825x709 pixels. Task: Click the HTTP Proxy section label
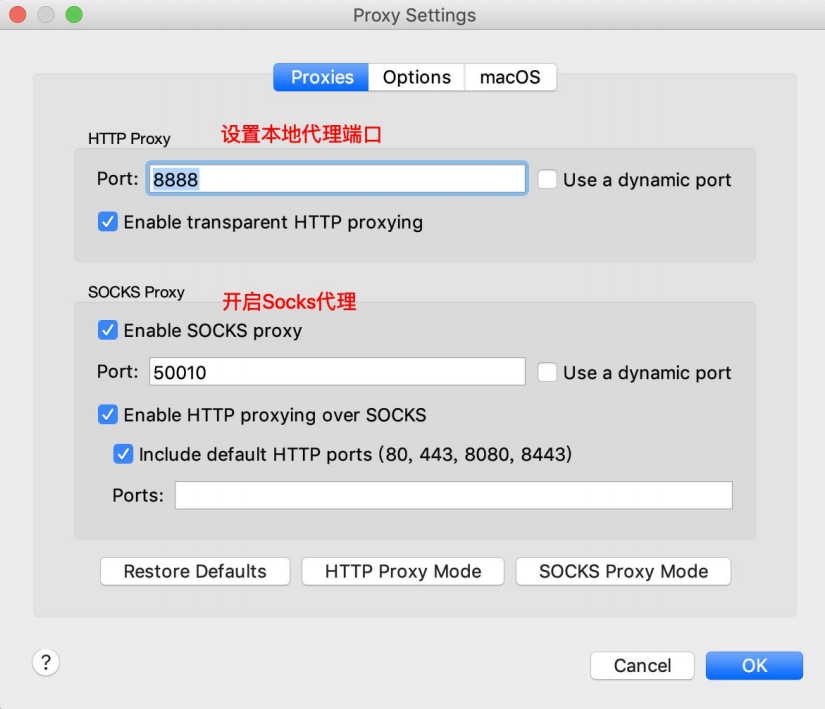pos(129,139)
